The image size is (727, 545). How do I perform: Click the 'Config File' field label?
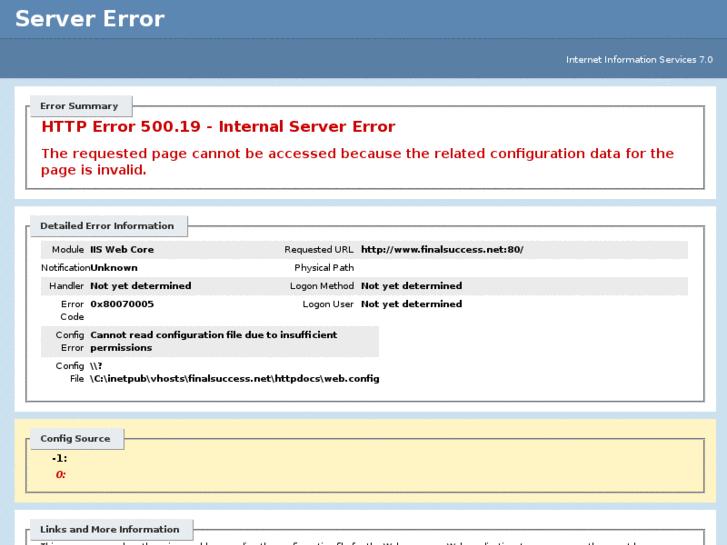tap(70, 372)
